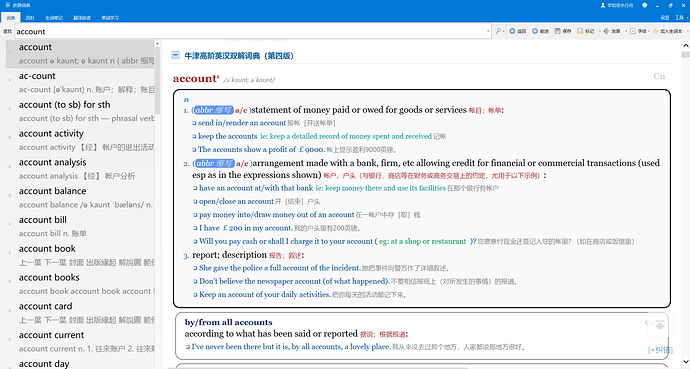Open the search box history dropdown arrow

(x=488, y=31)
